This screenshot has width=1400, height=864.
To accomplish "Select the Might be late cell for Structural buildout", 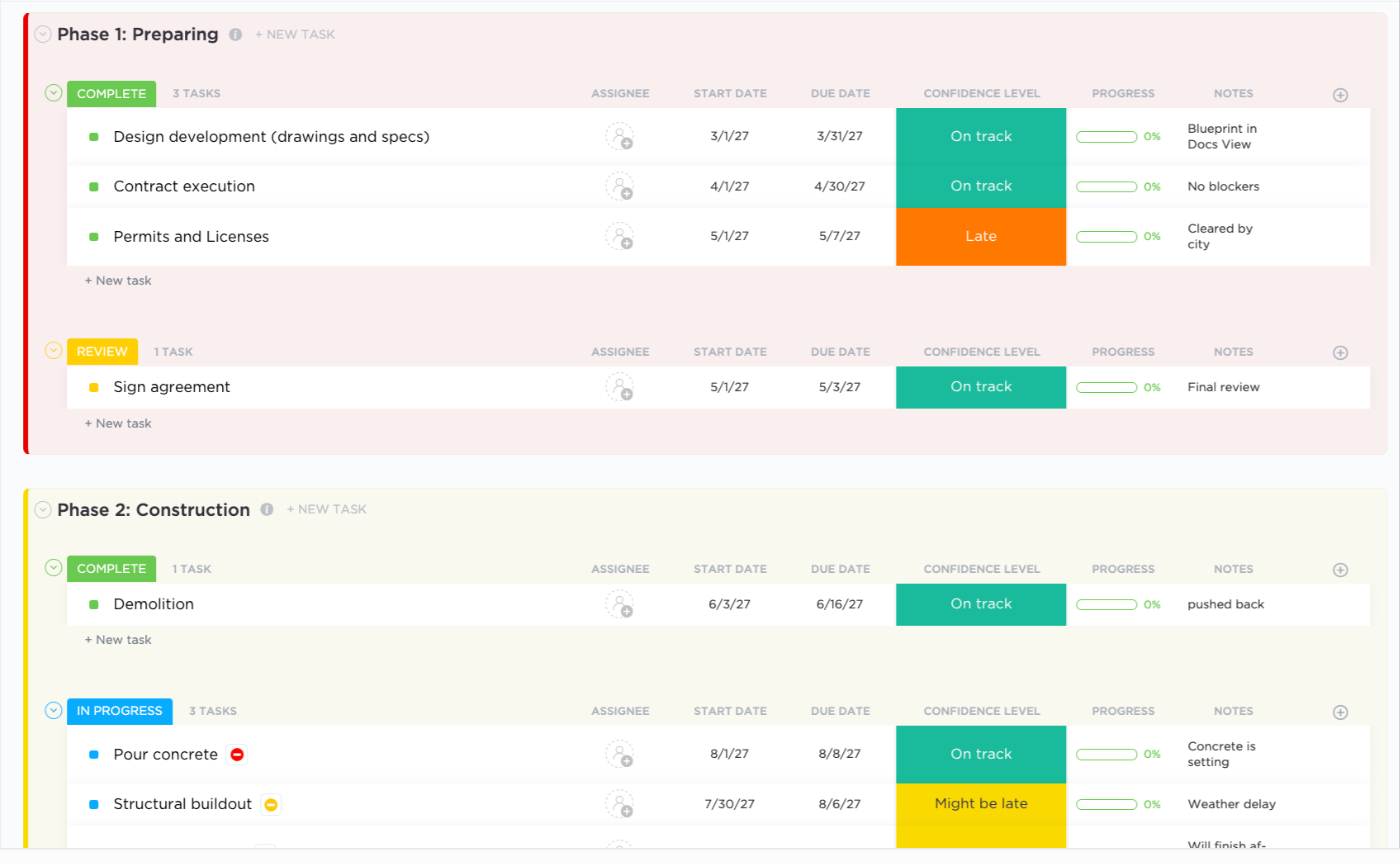I will click(x=981, y=804).
